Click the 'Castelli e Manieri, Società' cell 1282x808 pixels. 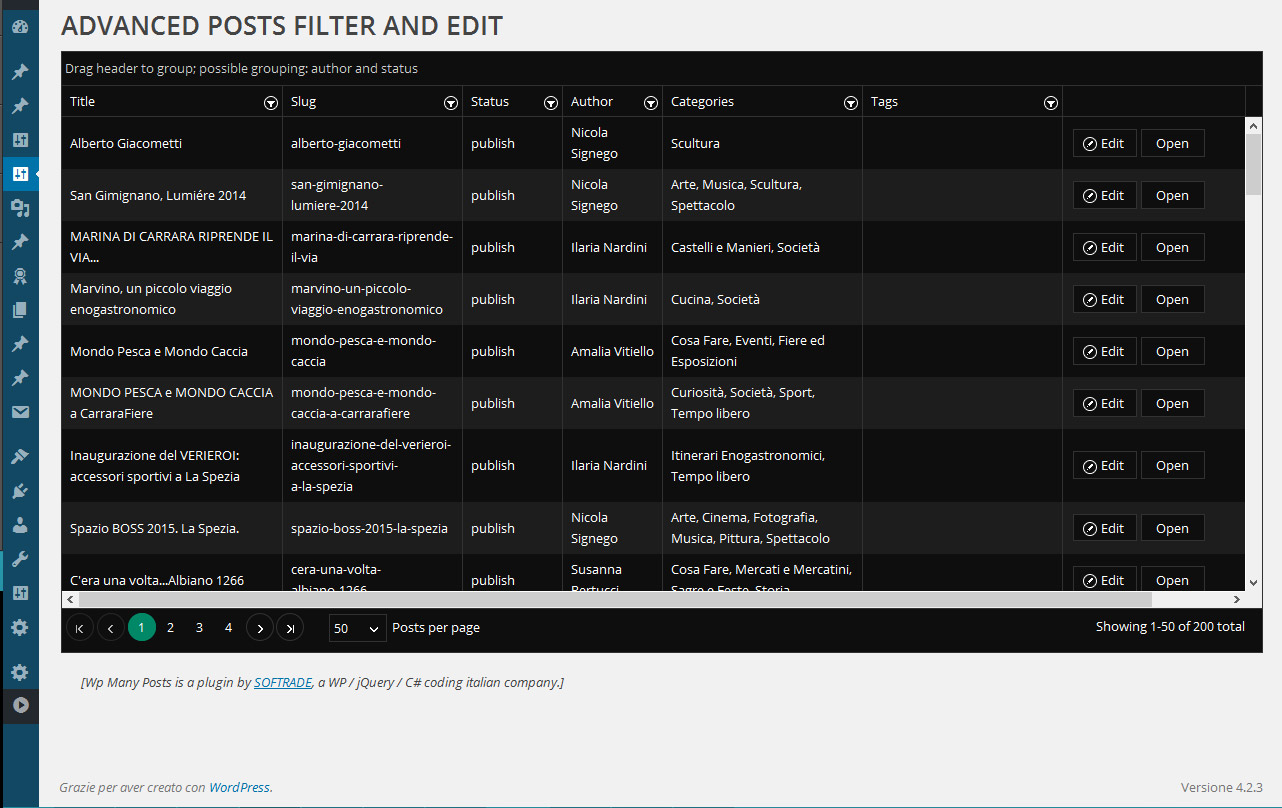point(762,247)
